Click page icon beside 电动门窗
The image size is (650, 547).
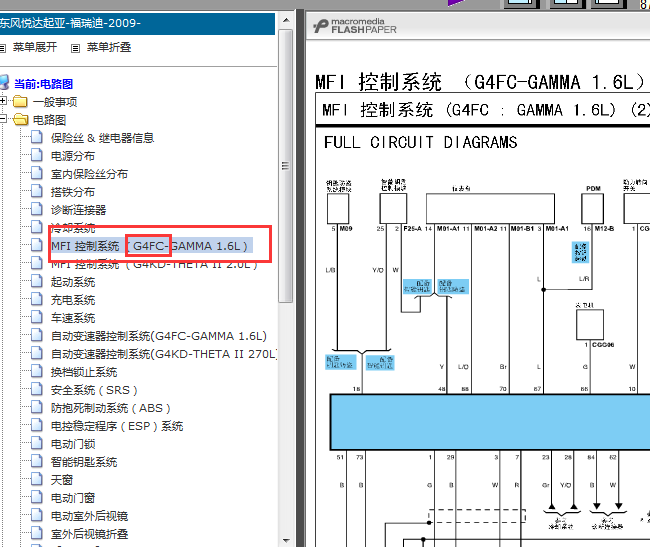point(37,497)
